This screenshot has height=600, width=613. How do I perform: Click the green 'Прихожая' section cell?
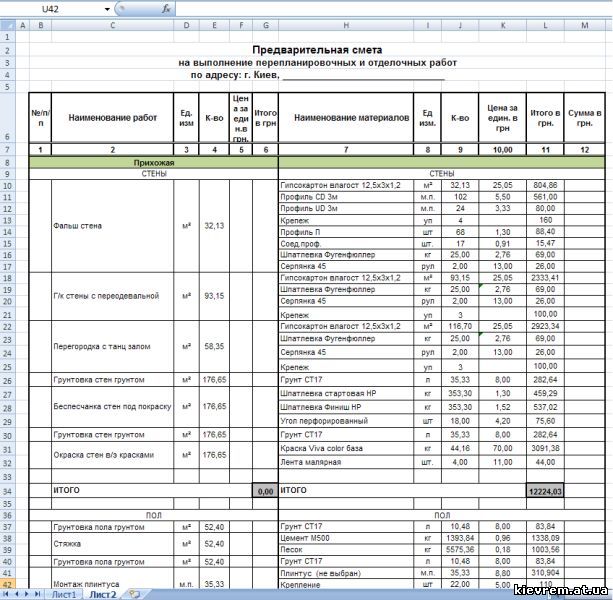click(x=154, y=163)
